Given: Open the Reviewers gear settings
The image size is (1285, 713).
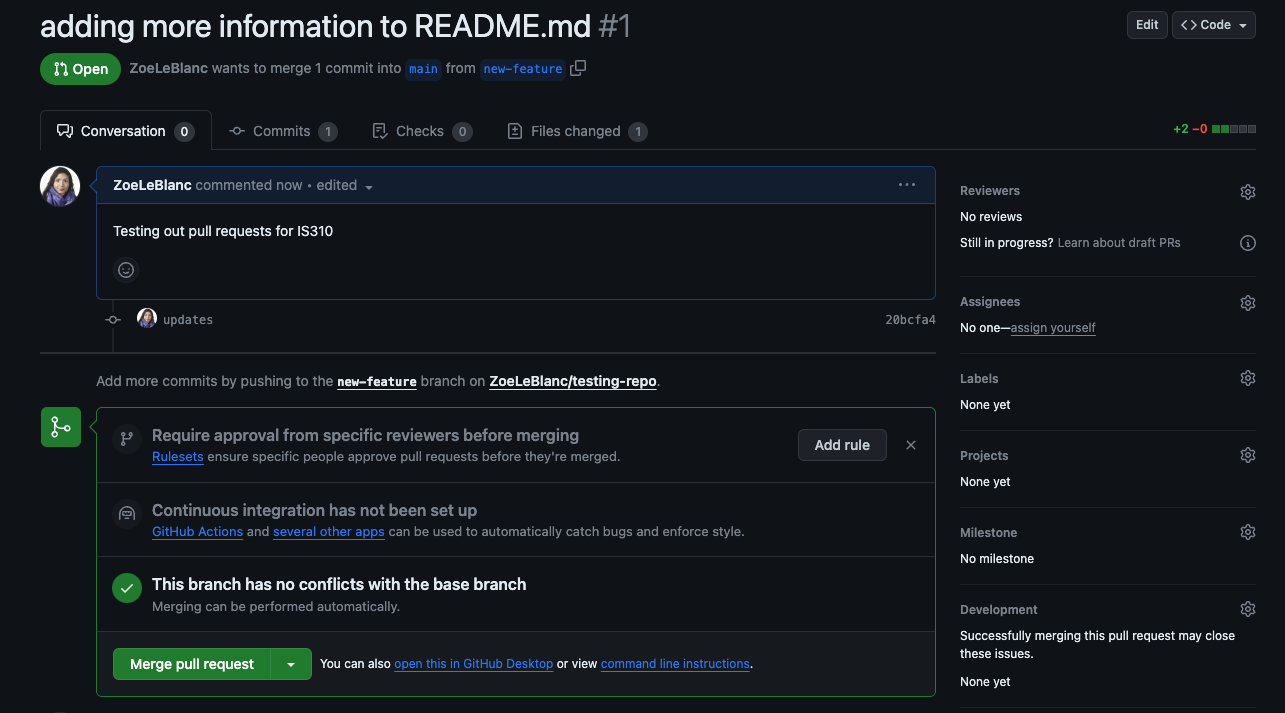Looking at the screenshot, I should (1247, 192).
